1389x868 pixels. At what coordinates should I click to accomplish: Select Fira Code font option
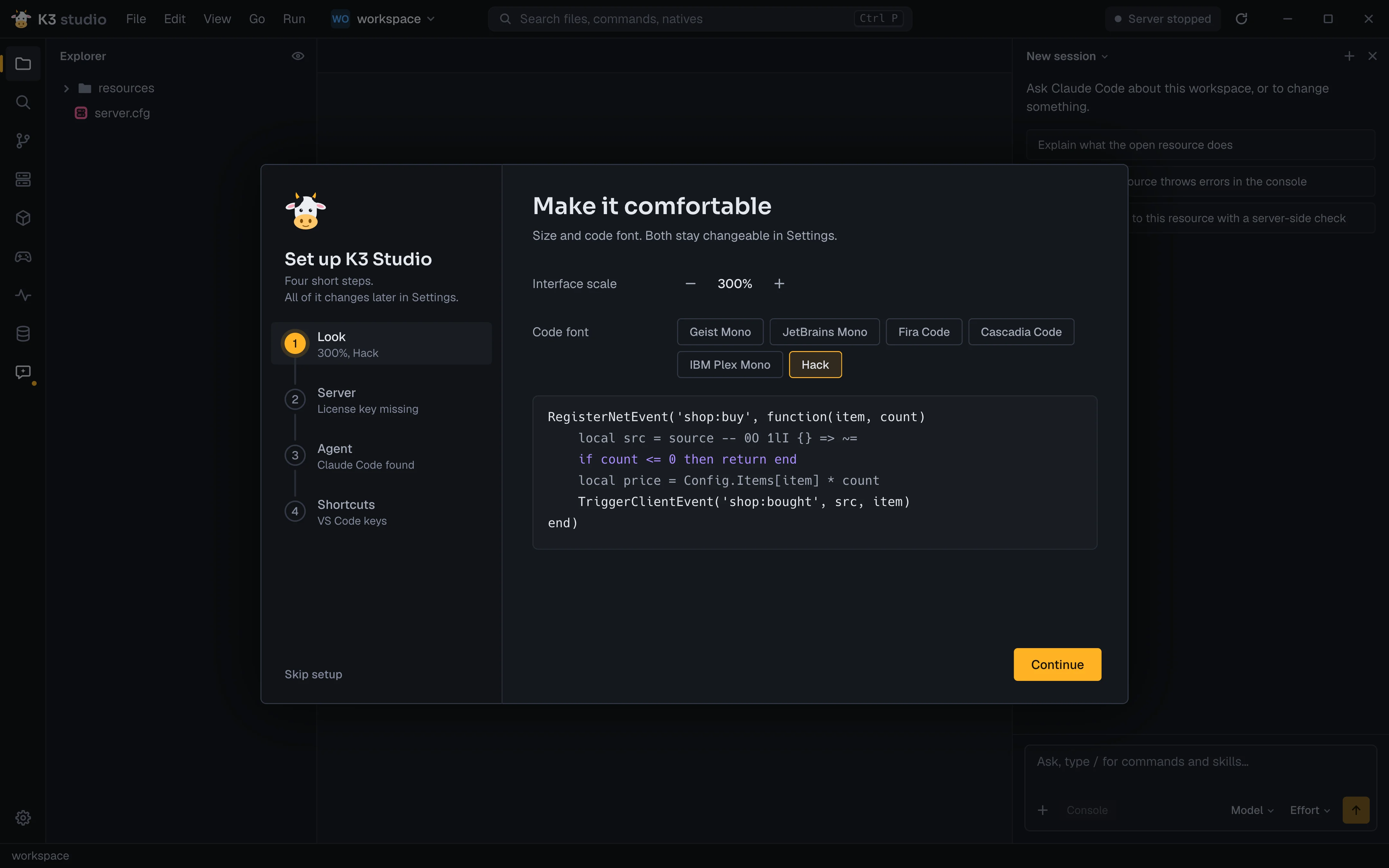tap(923, 332)
